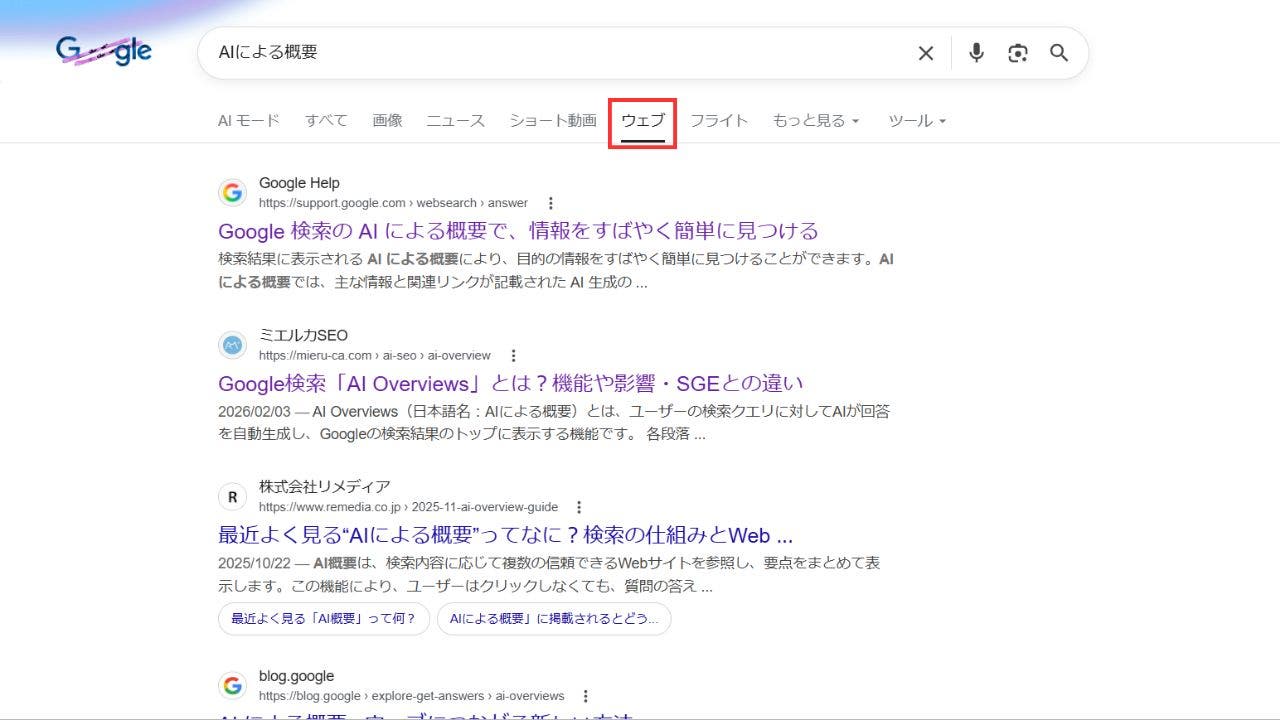
Task: Clear the search query with the X icon
Action: coord(925,53)
